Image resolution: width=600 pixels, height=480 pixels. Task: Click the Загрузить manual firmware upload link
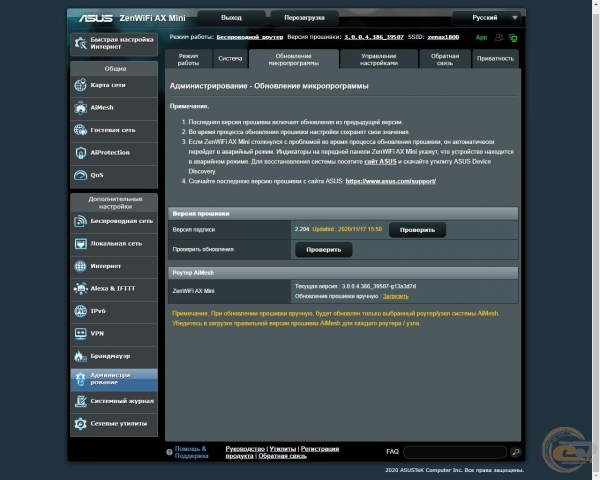click(395, 296)
